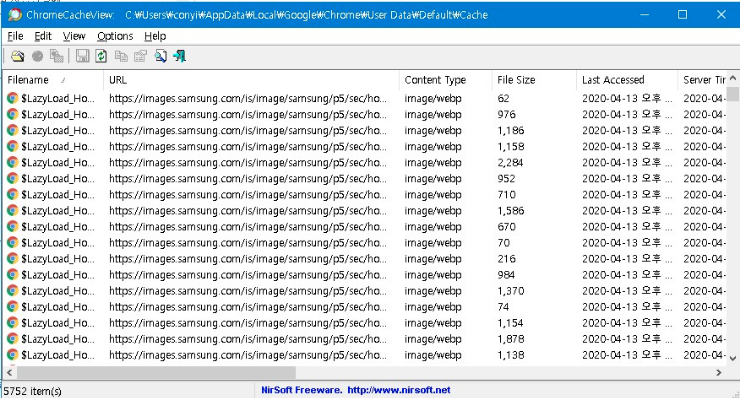Screen dimensions: 741x398
Task: Click the grayed-out stop circle toolbar icon
Action: (37, 56)
